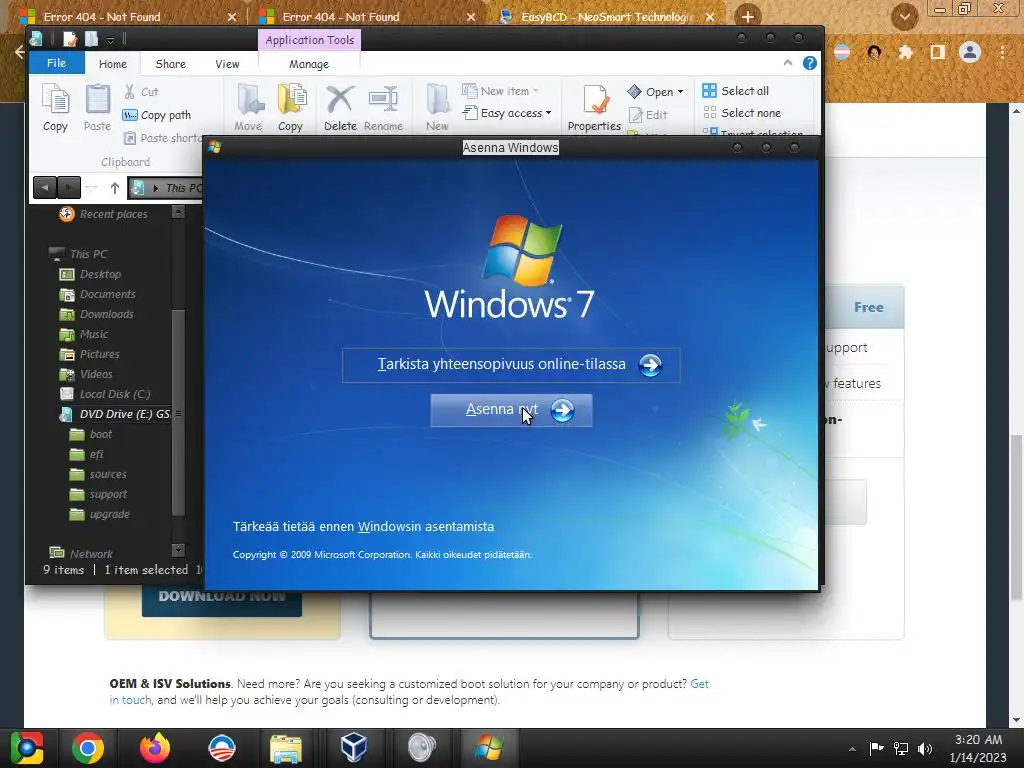Click the Copy path option

click(157, 116)
